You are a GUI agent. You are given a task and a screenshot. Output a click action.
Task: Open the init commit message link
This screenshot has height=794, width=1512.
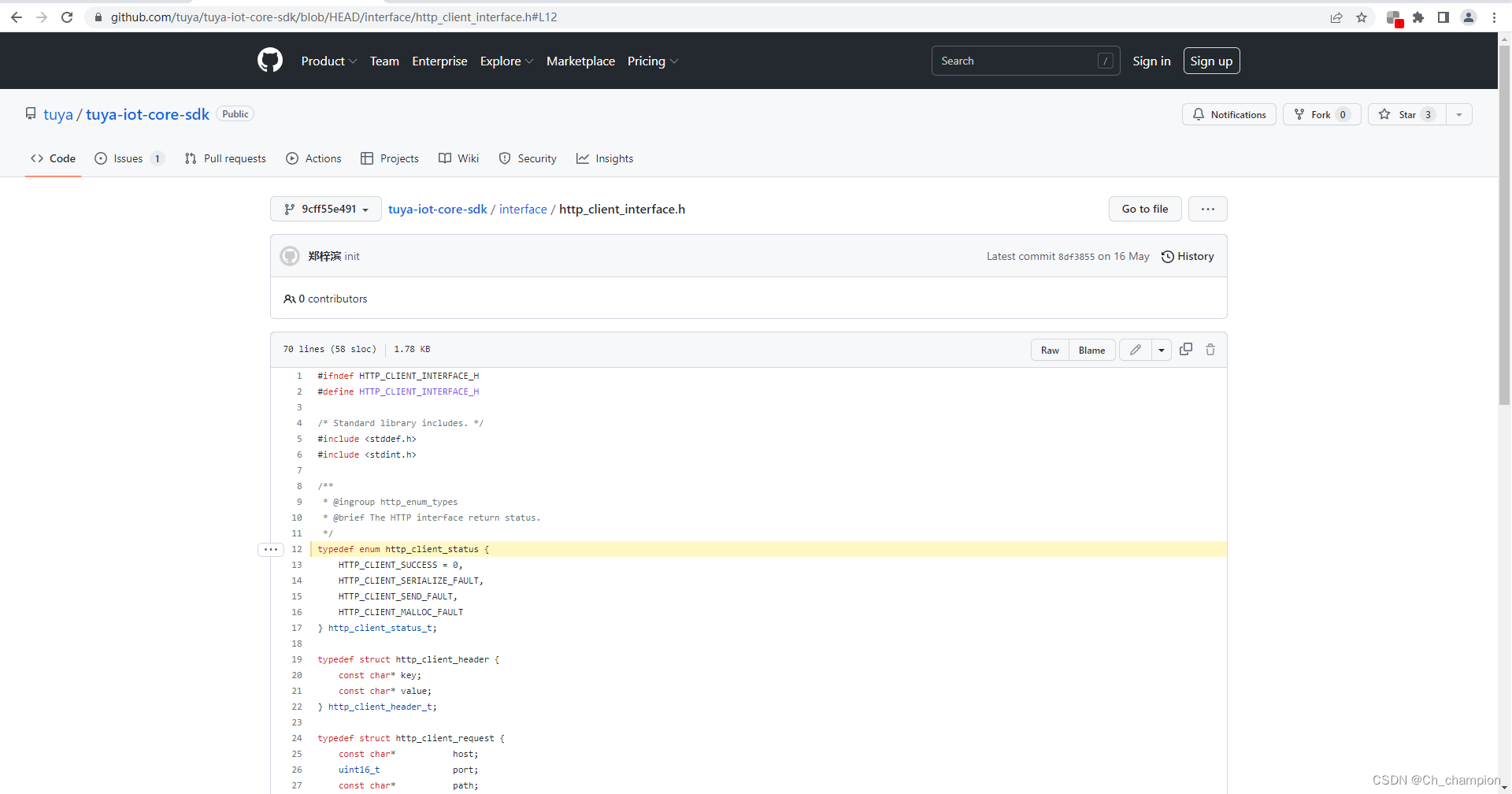pyautogui.click(x=352, y=256)
